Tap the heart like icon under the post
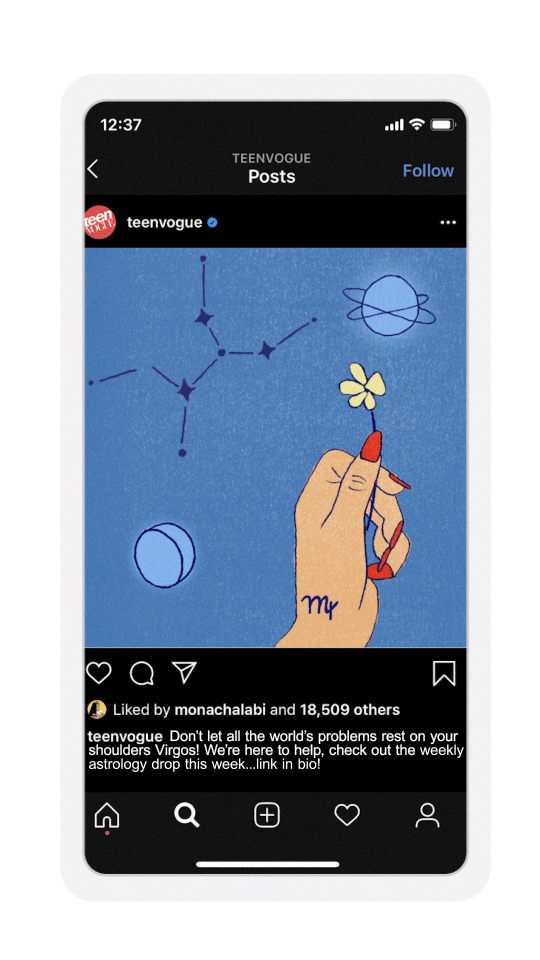Image resolution: width=540 pixels, height=960 pixels. pos(99,673)
